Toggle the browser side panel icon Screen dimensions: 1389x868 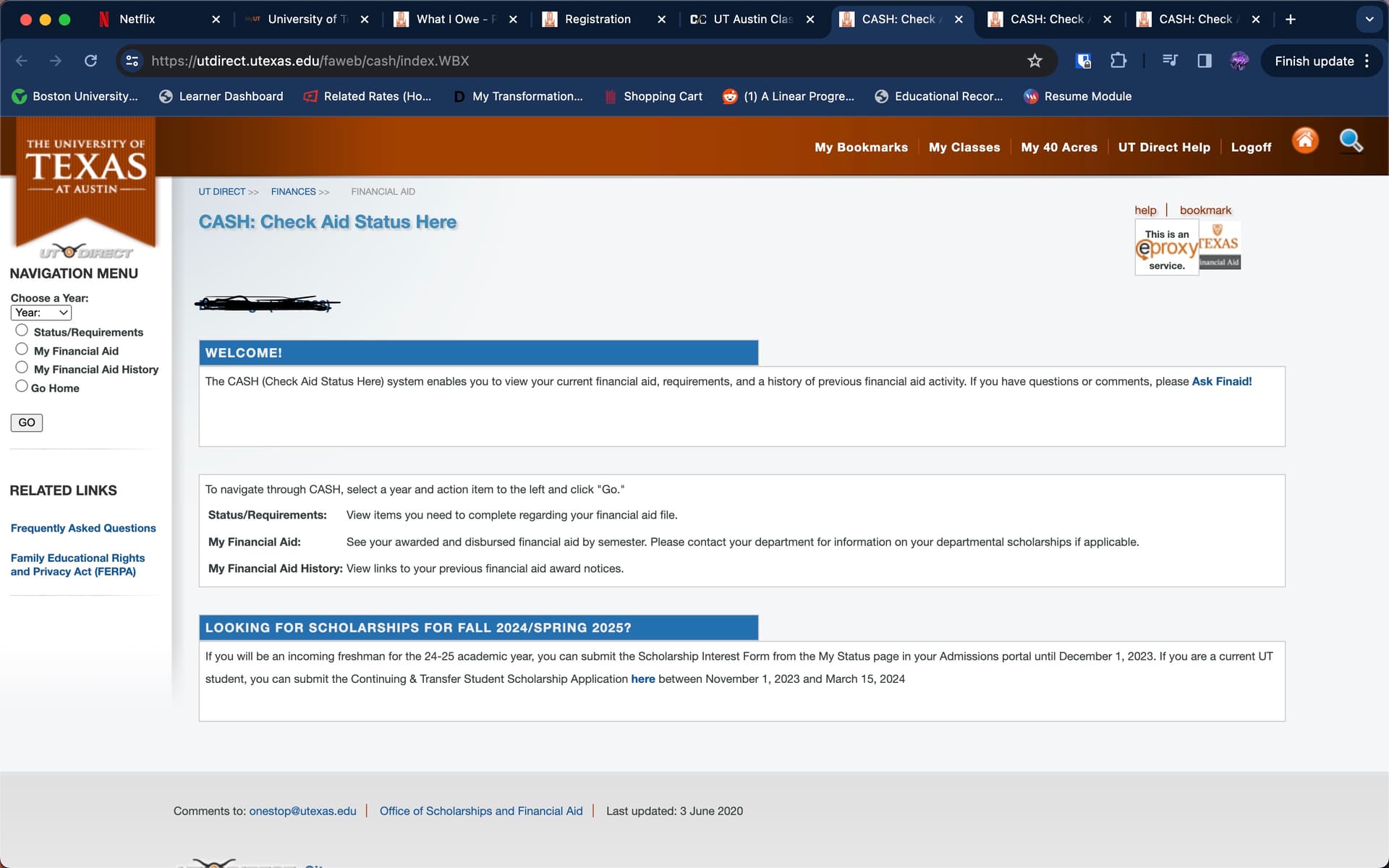(x=1205, y=61)
